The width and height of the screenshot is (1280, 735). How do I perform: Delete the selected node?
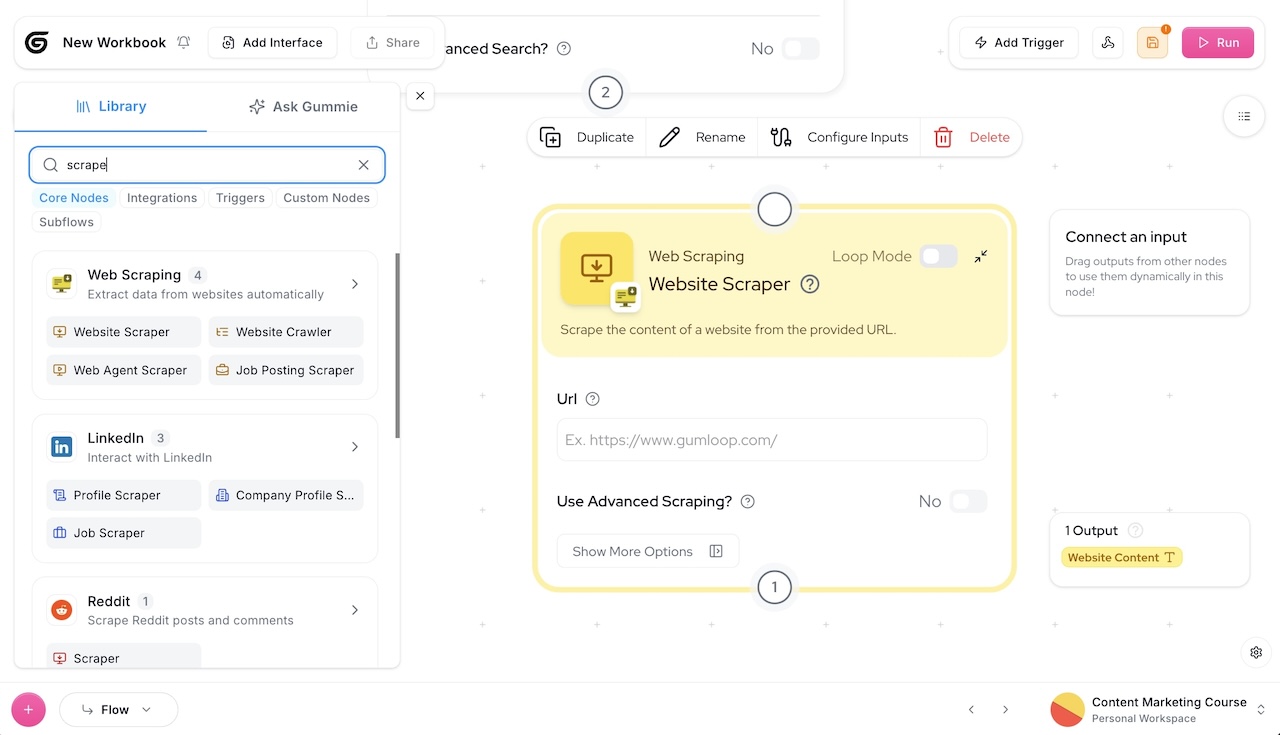coord(972,137)
